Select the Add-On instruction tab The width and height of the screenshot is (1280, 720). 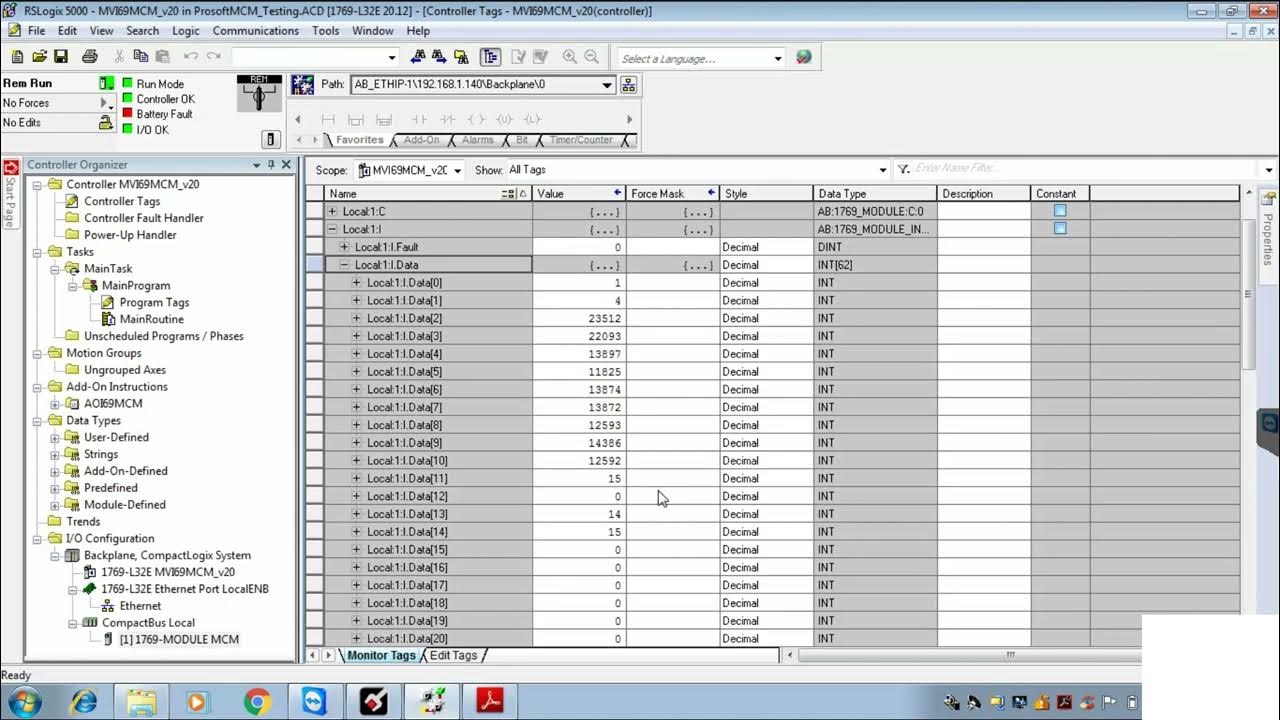point(421,140)
